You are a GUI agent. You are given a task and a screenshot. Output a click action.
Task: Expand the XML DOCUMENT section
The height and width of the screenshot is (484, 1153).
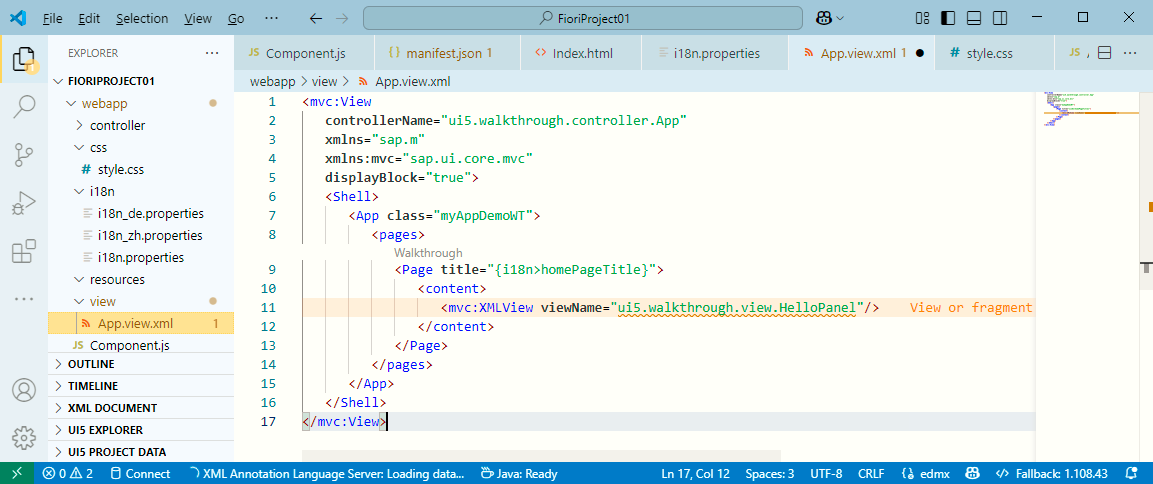pos(140,408)
